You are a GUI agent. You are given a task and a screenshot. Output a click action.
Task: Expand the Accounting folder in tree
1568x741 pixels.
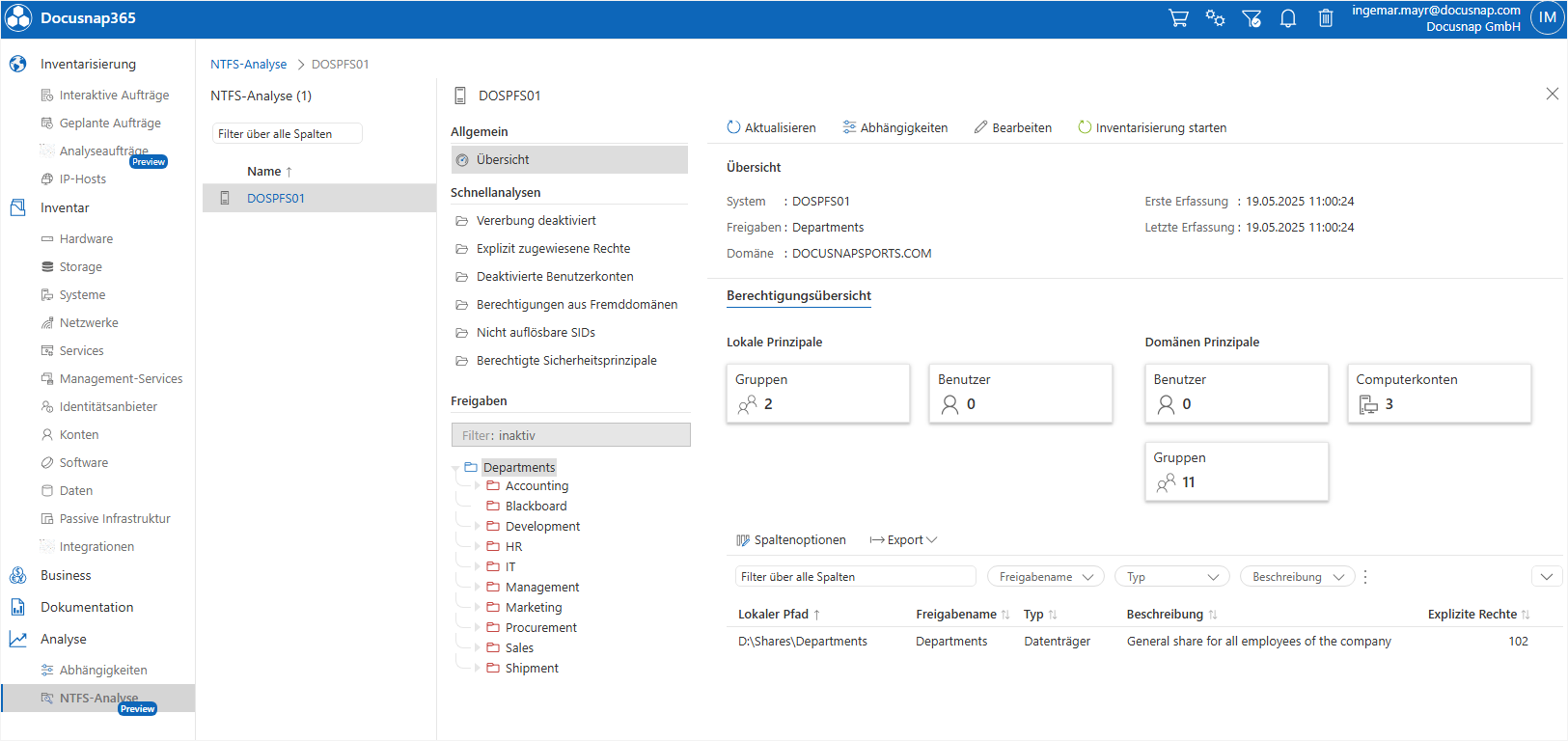tap(477, 486)
